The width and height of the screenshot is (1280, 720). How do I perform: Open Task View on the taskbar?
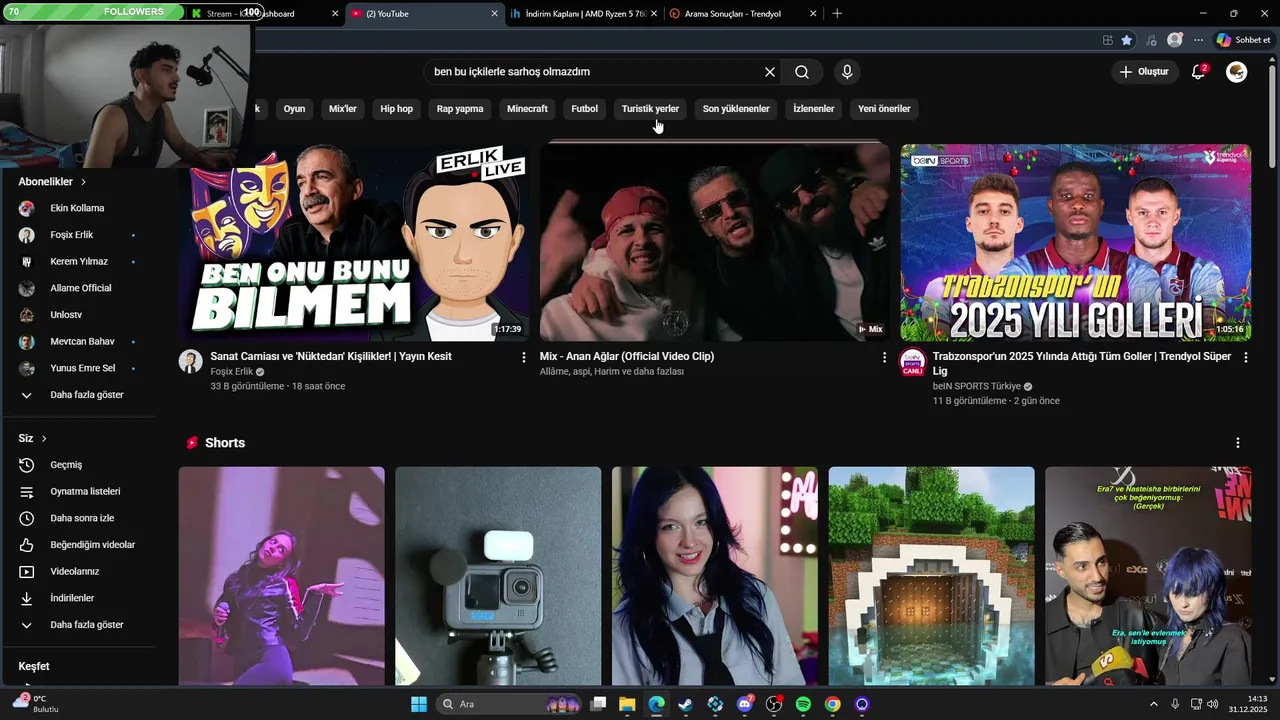pos(598,704)
